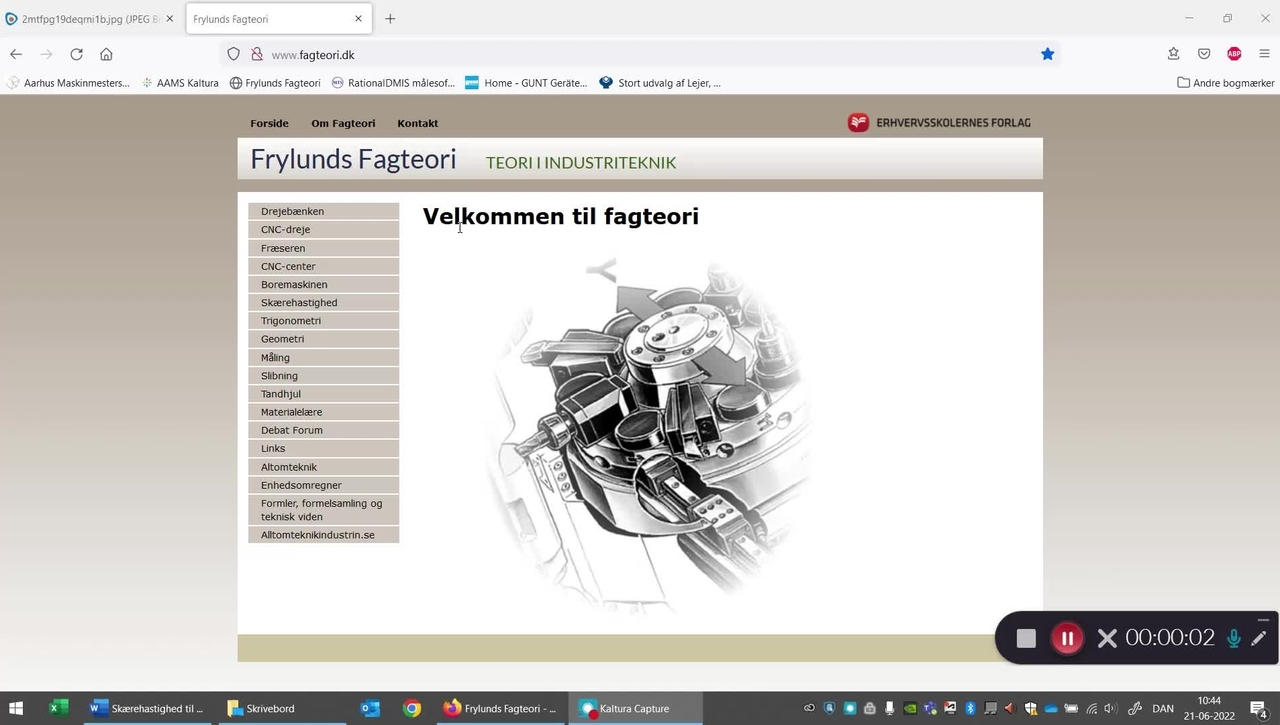Screen dimensions: 1280x725
Task: Pause the Kaltura recording
Action: pyautogui.click(x=1067, y=638)
